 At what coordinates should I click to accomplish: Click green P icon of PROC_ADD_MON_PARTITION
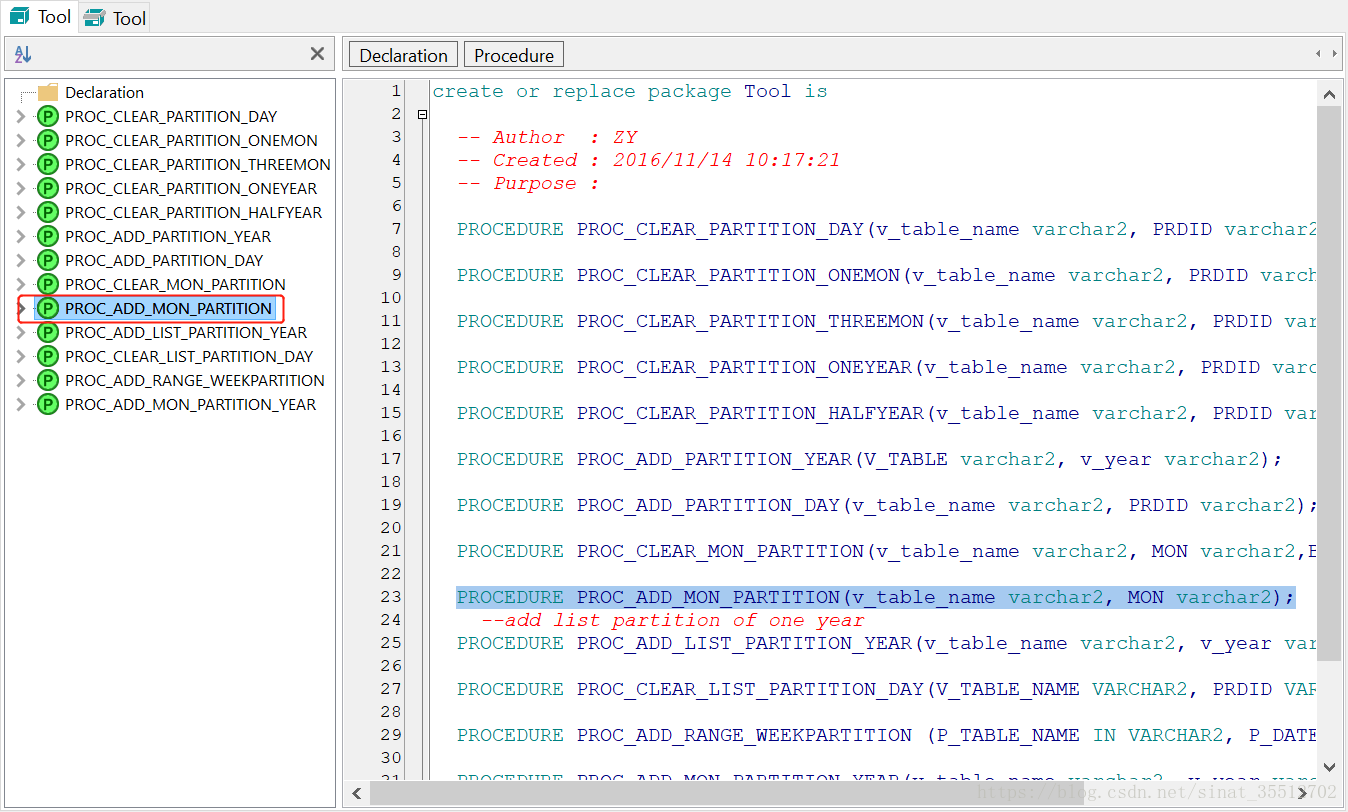(x=47, y=308)
